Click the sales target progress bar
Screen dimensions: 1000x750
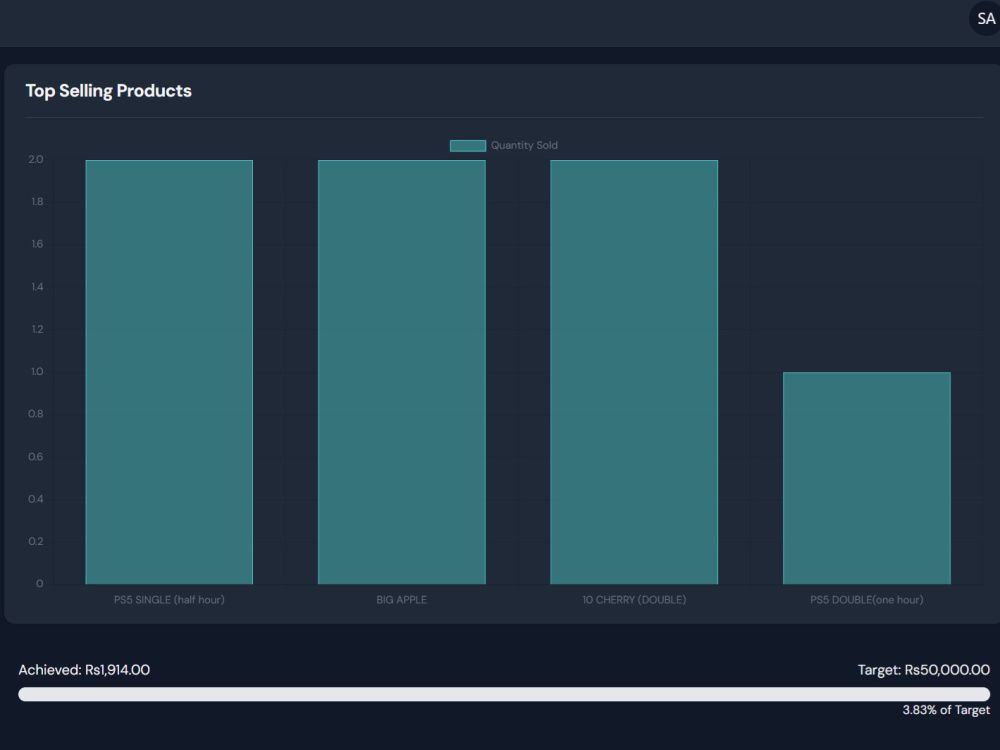pyautogui.click(x=504, y=694)
